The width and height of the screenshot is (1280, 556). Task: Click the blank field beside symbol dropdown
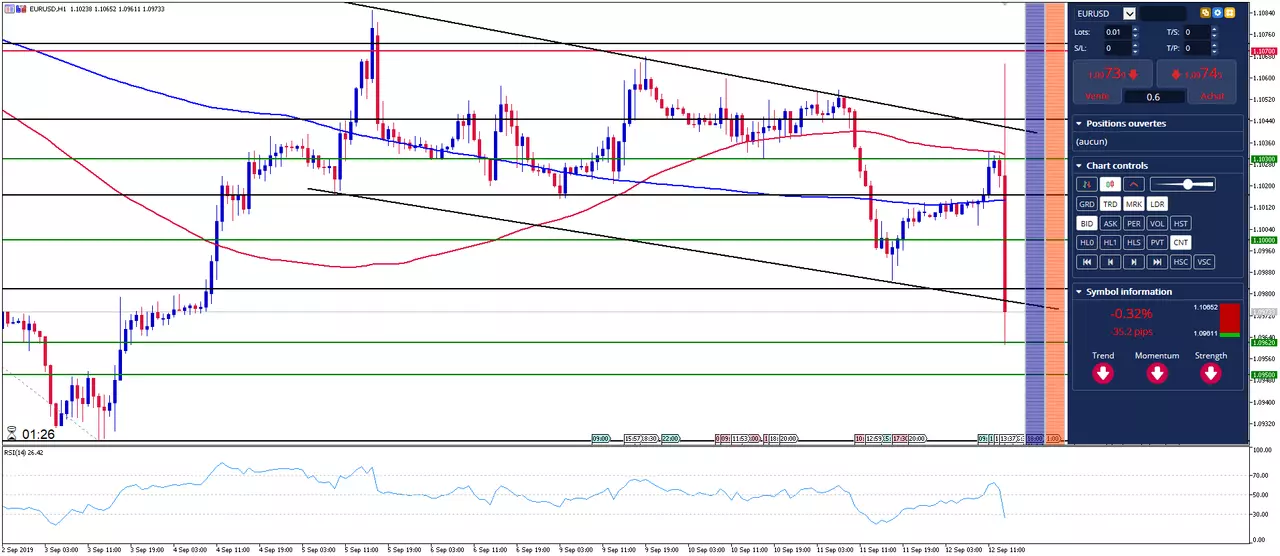[x=1163, y=14]
